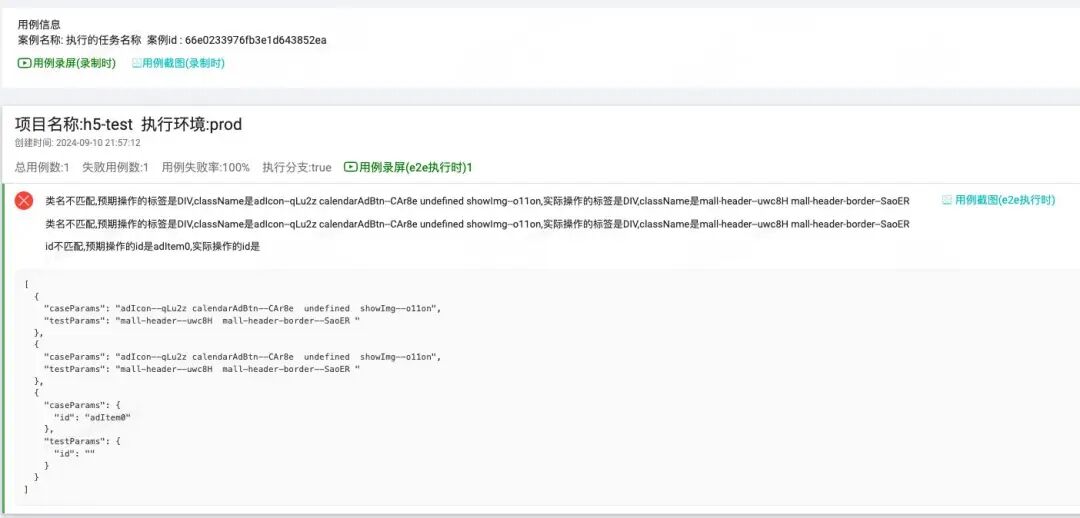Click 执行分支:true text
Screen dimensions: 1080x518
tap(297, 167)
